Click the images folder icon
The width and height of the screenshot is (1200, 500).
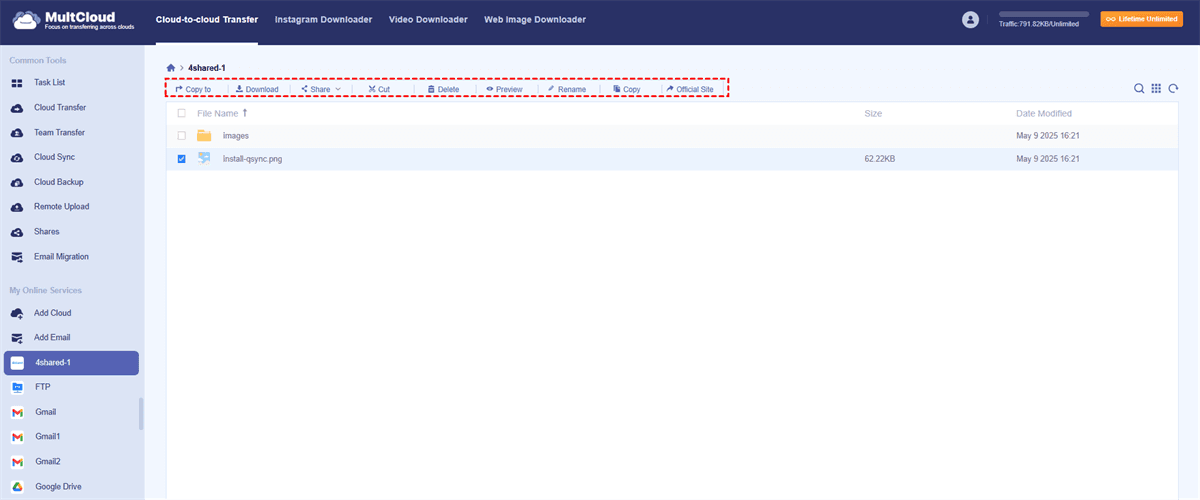(x=204, y=135)
